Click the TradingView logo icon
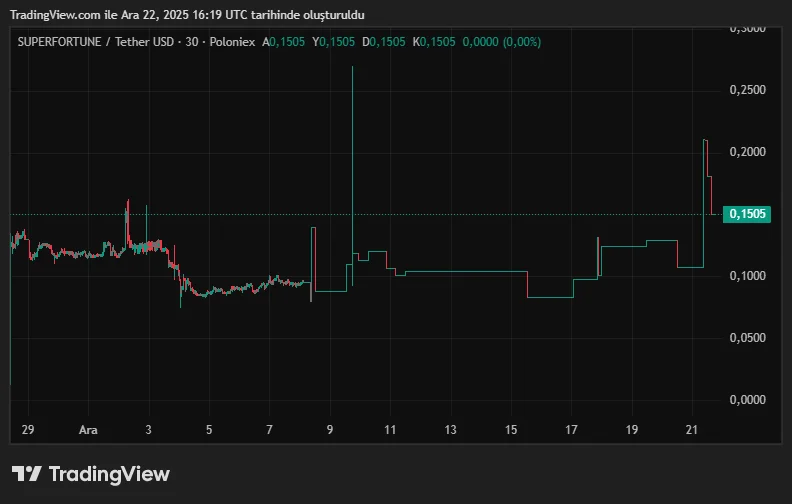 (27, 474)
